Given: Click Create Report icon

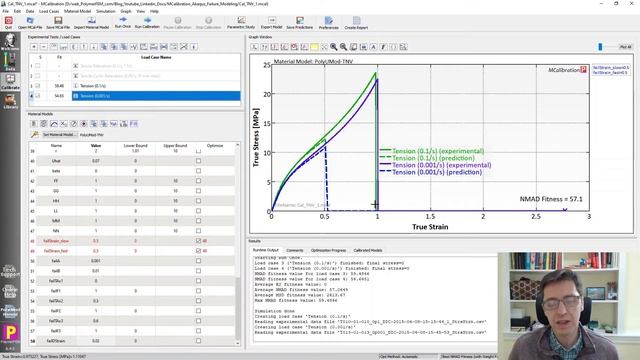Looking at the screenshot, I should tap(356, 22).
